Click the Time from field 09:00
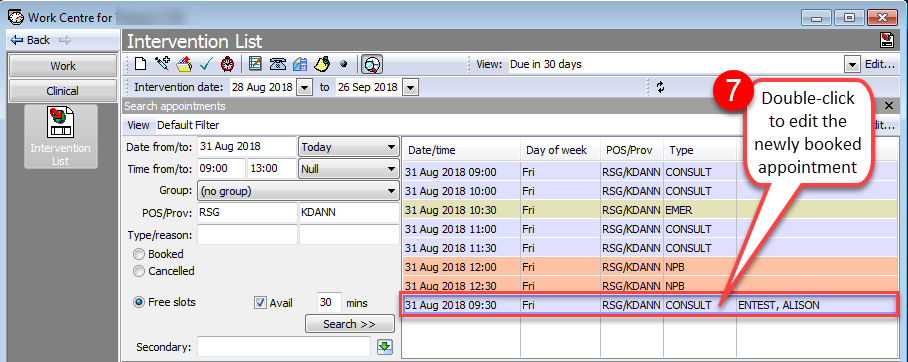This screenshot has width=908, height=362. 222,169
